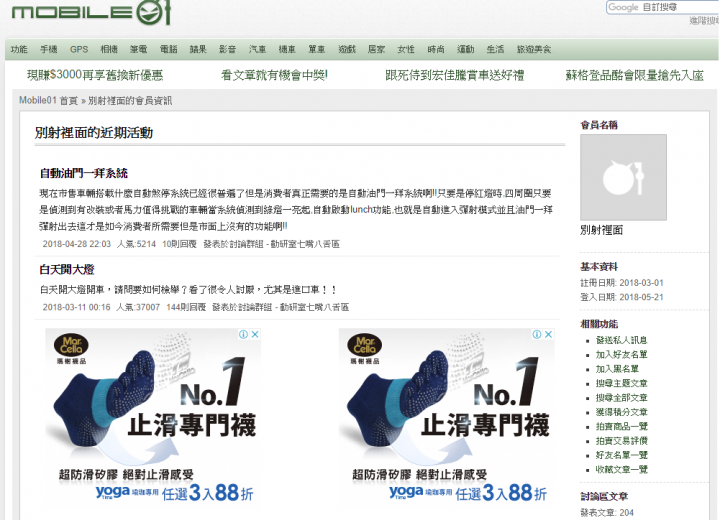720x520 pixels.
Task: Click the 人氣:5214 popularity count
Action: coord(136,244)
